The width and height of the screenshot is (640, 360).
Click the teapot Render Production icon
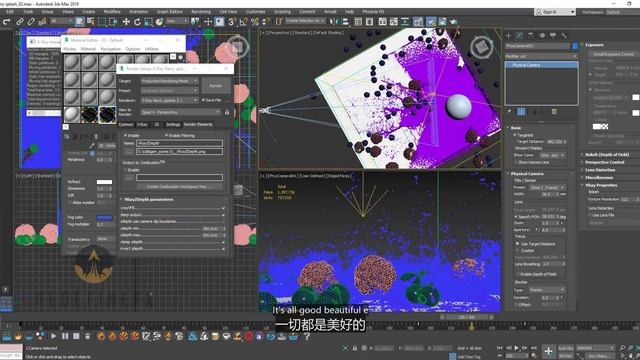pyautogui.click(x=453, y=22)
